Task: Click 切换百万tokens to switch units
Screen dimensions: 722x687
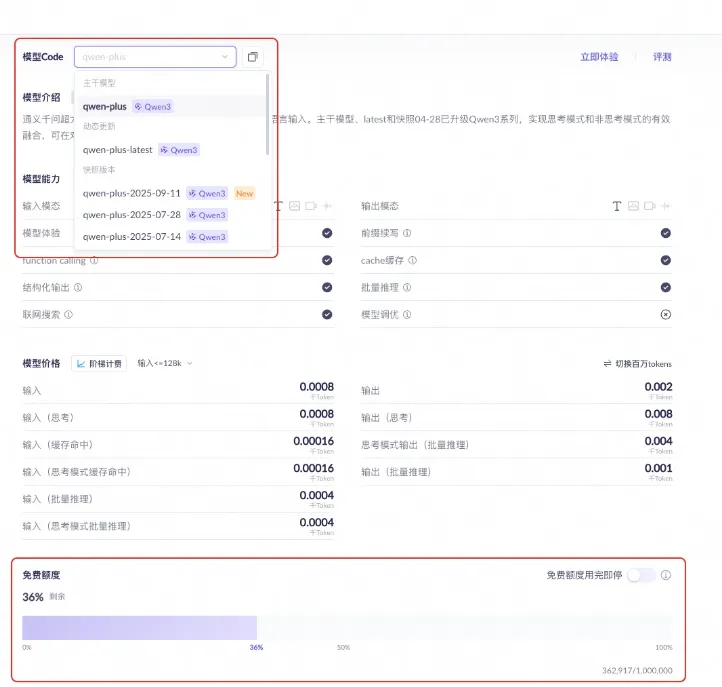Action: coord(638,364)
